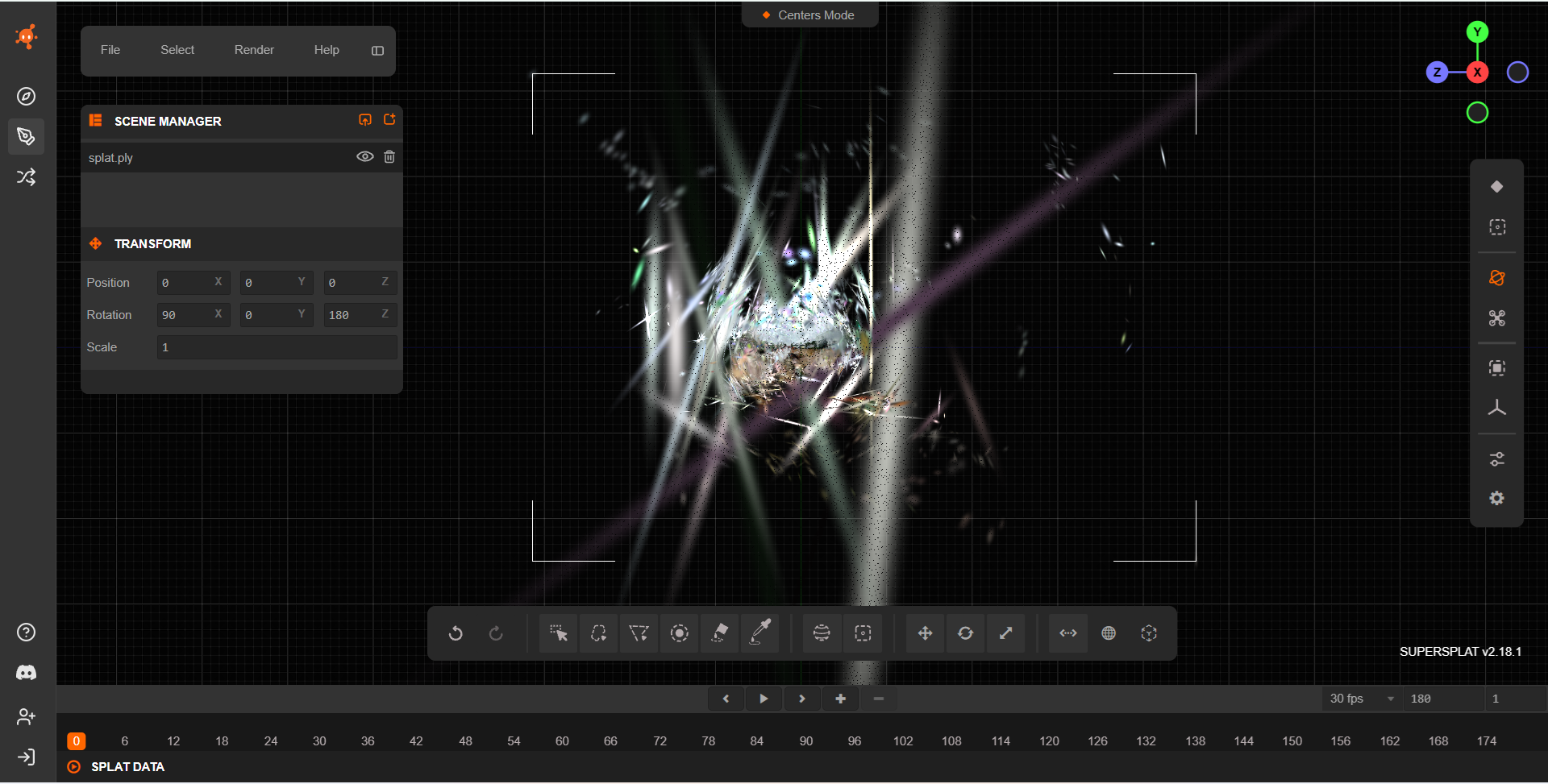Select the Picker selection tool
1548x784 pixels.
(x=558, y=633)
